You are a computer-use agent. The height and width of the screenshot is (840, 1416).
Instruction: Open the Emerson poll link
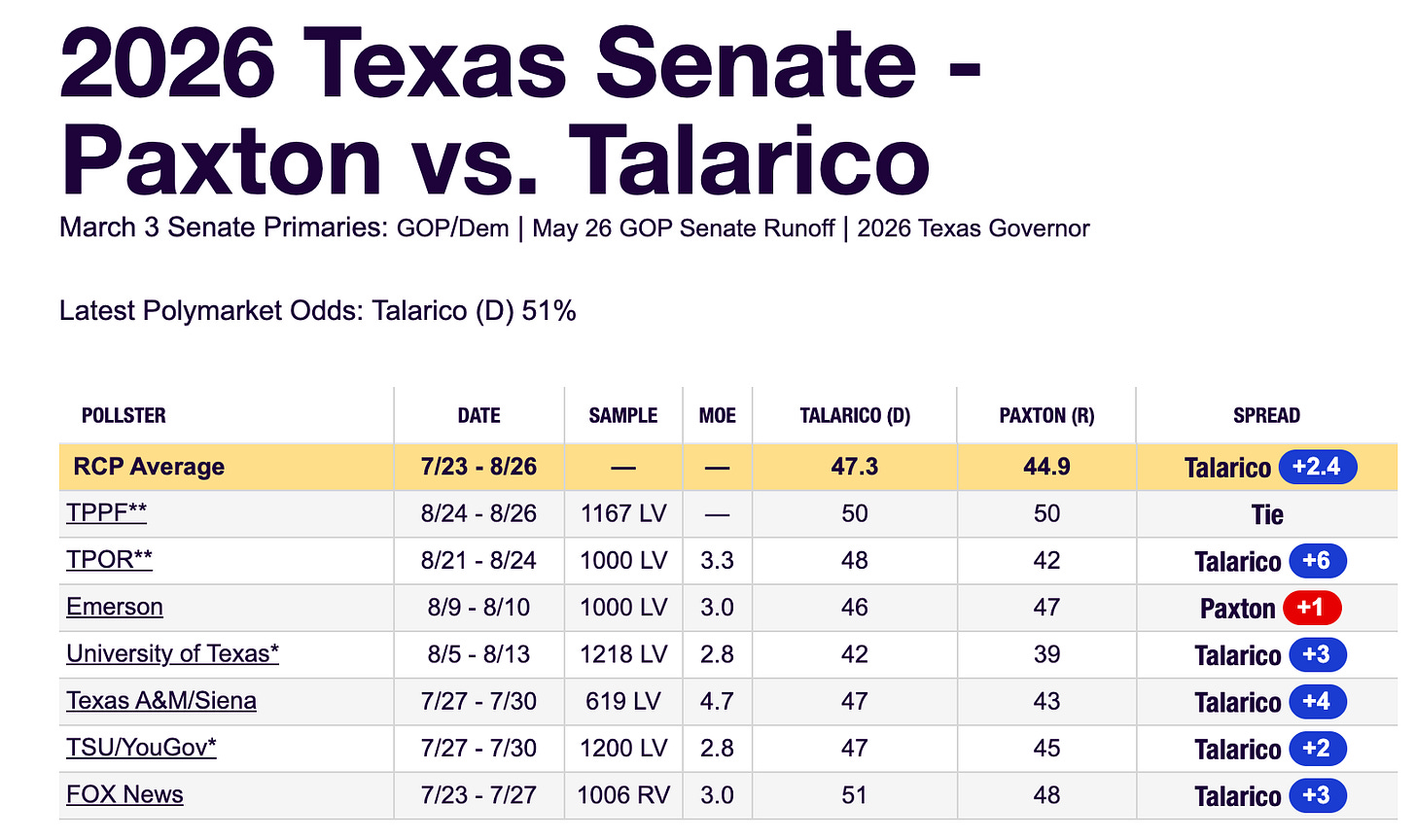tap(115, 607)
